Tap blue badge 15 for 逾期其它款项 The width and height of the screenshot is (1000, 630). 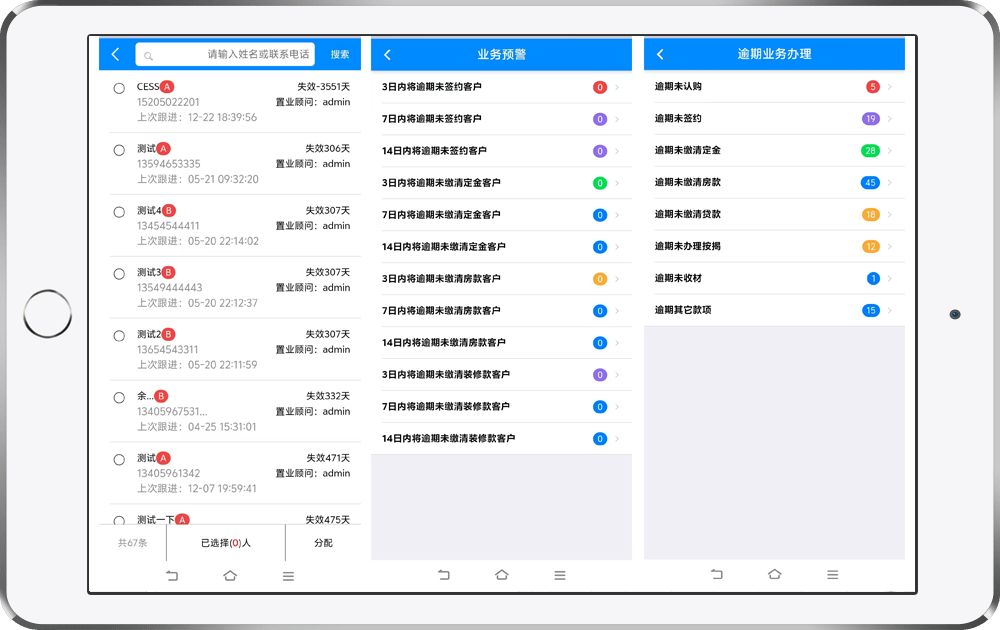[871, 311]
